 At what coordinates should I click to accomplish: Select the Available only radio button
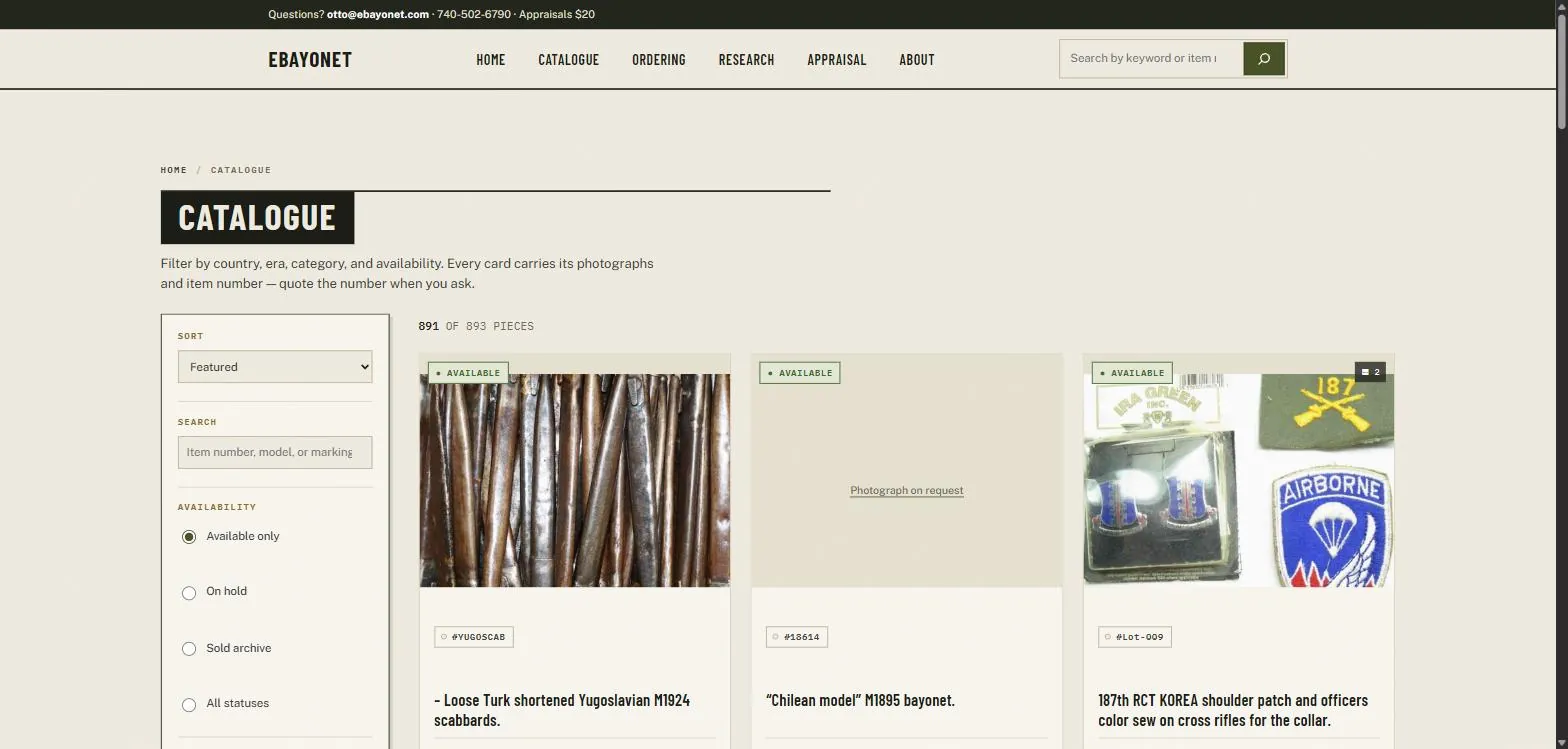click(189, 537)
